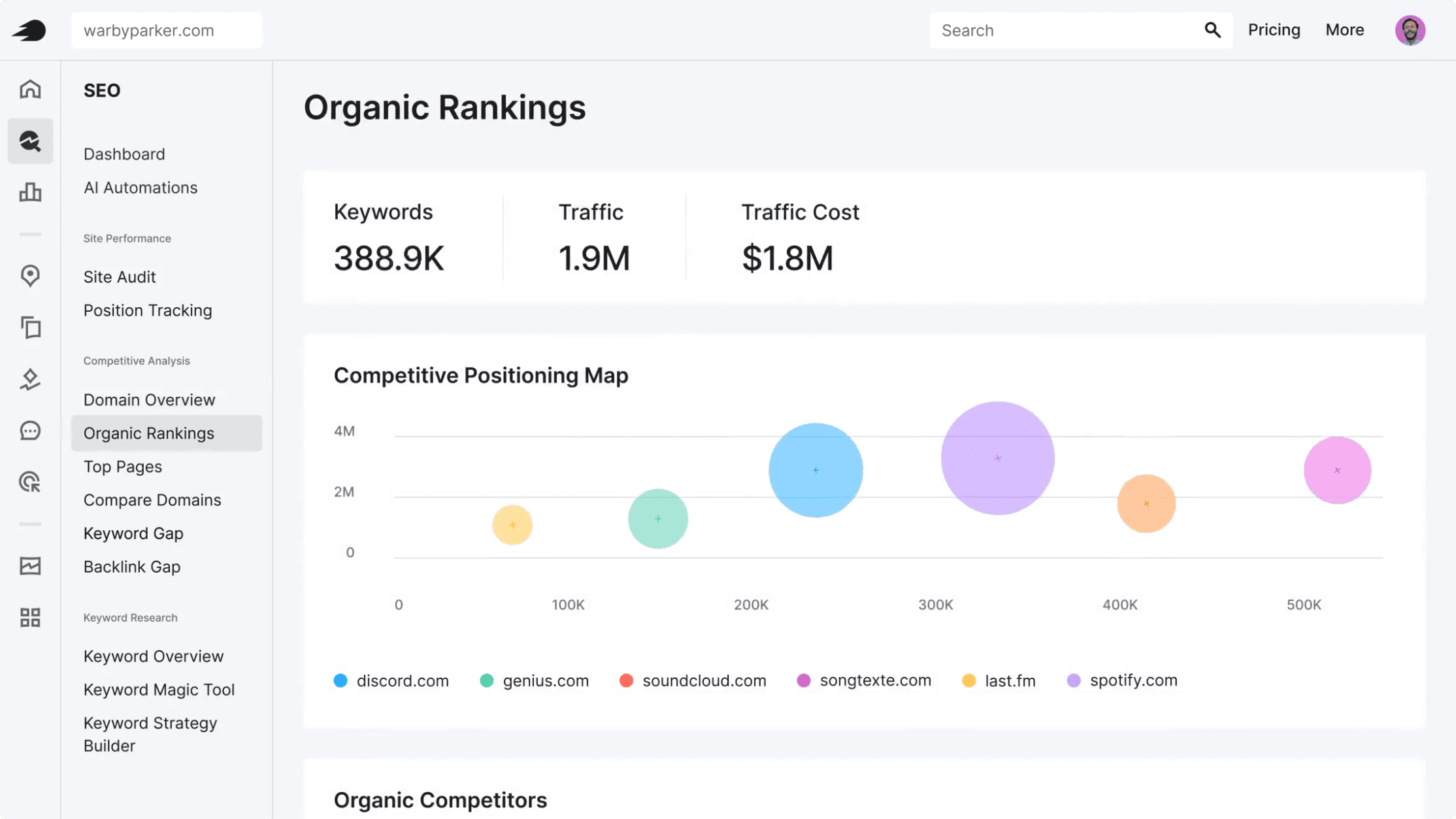1456x819 pixels.
Task: Click the search magnifier icon
Action: [1212, 30]
